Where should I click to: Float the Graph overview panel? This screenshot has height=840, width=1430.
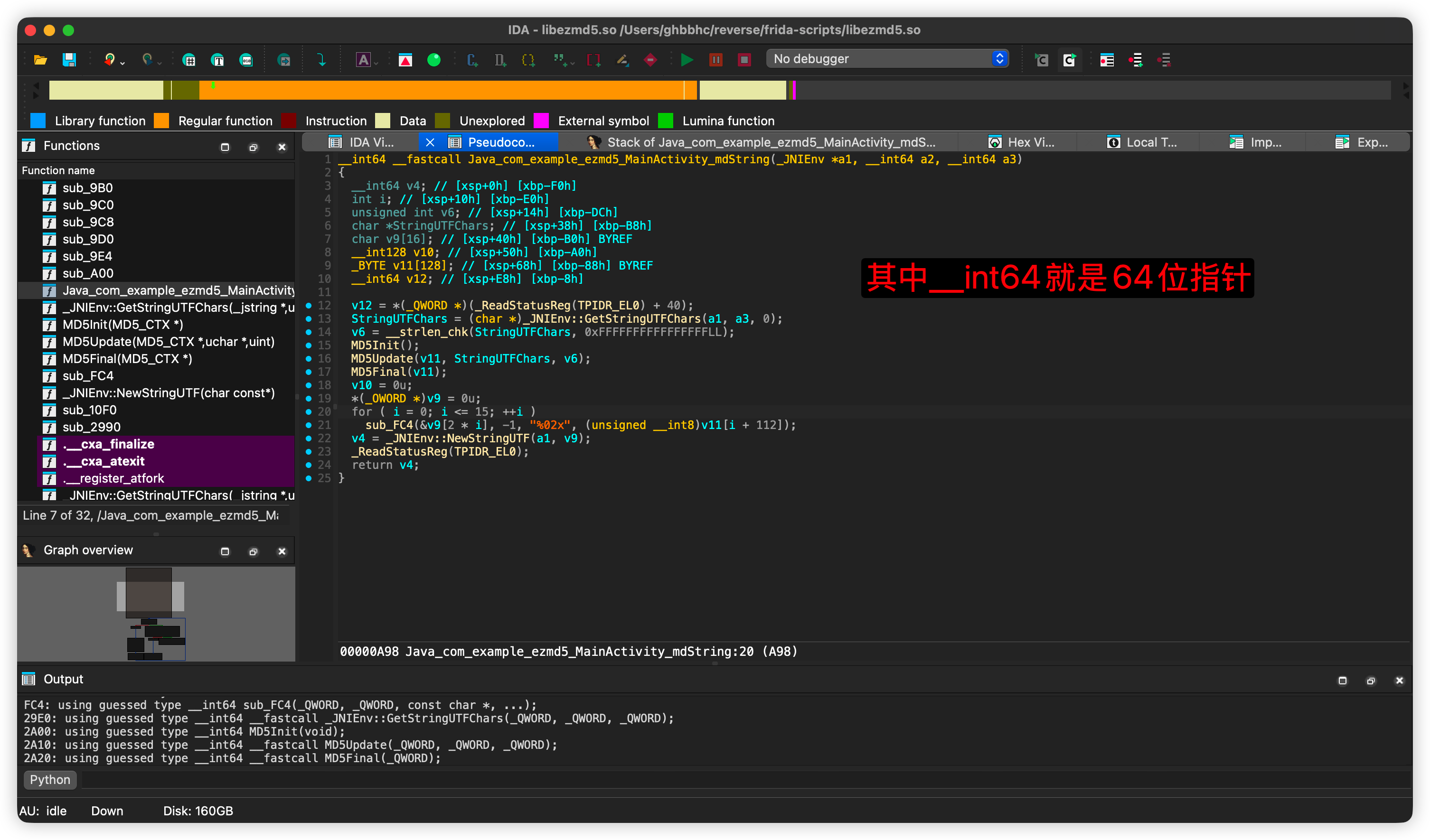253,552
